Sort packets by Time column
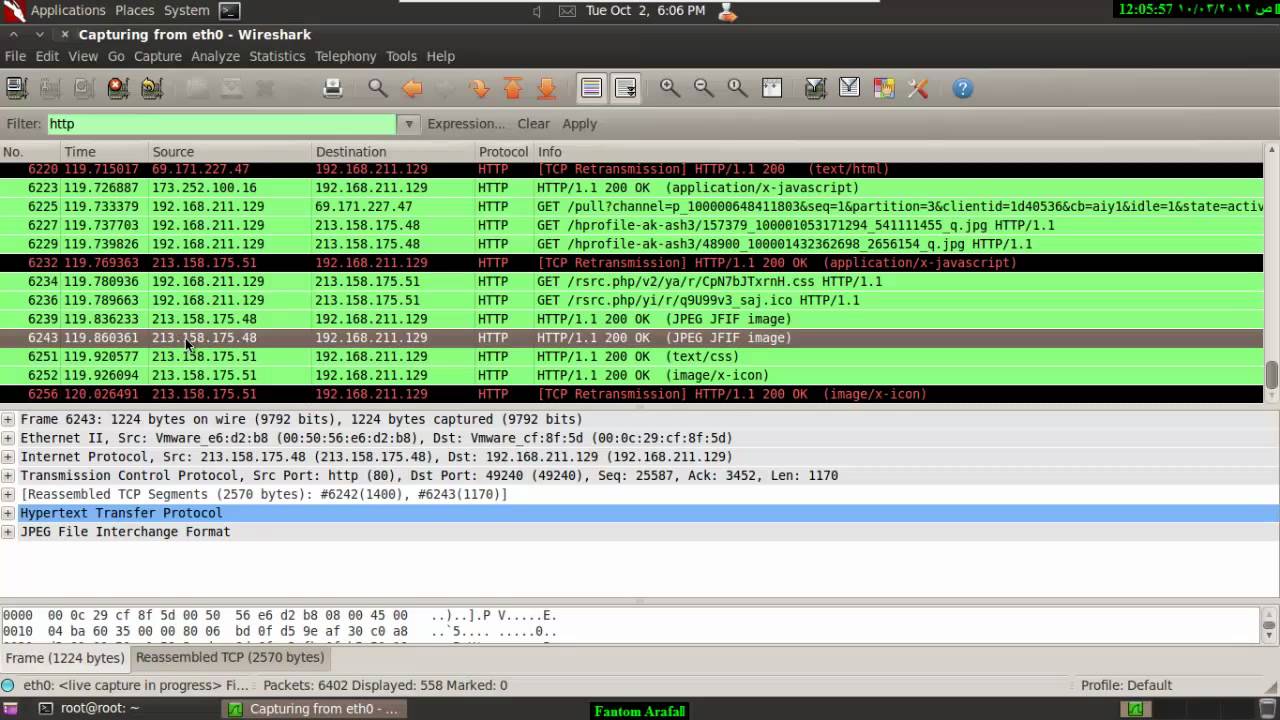The height and width of the screenshot is (720, 1280). point(105,152)
